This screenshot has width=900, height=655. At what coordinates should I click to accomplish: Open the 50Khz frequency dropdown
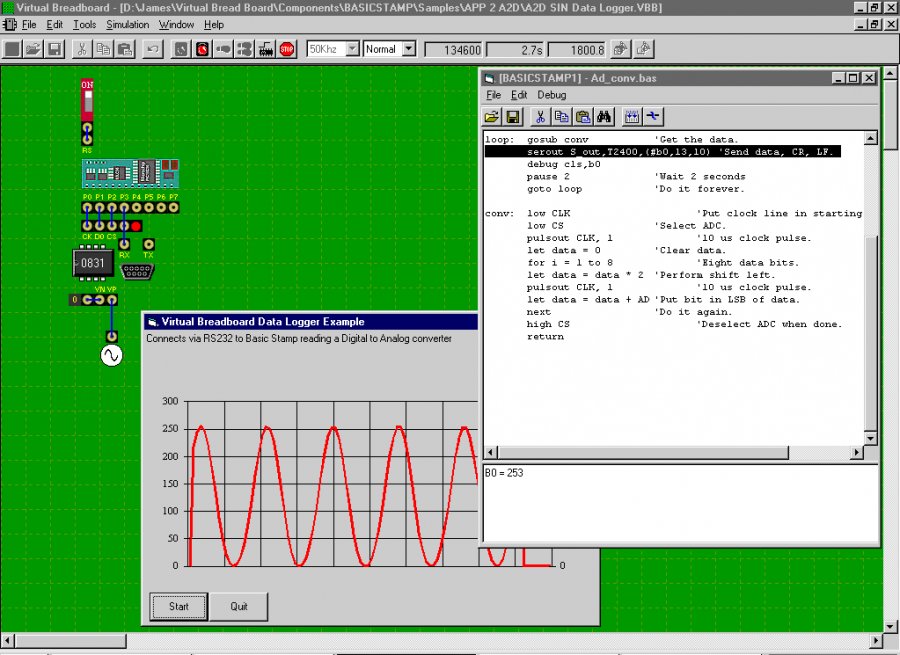tap(353, 49)
